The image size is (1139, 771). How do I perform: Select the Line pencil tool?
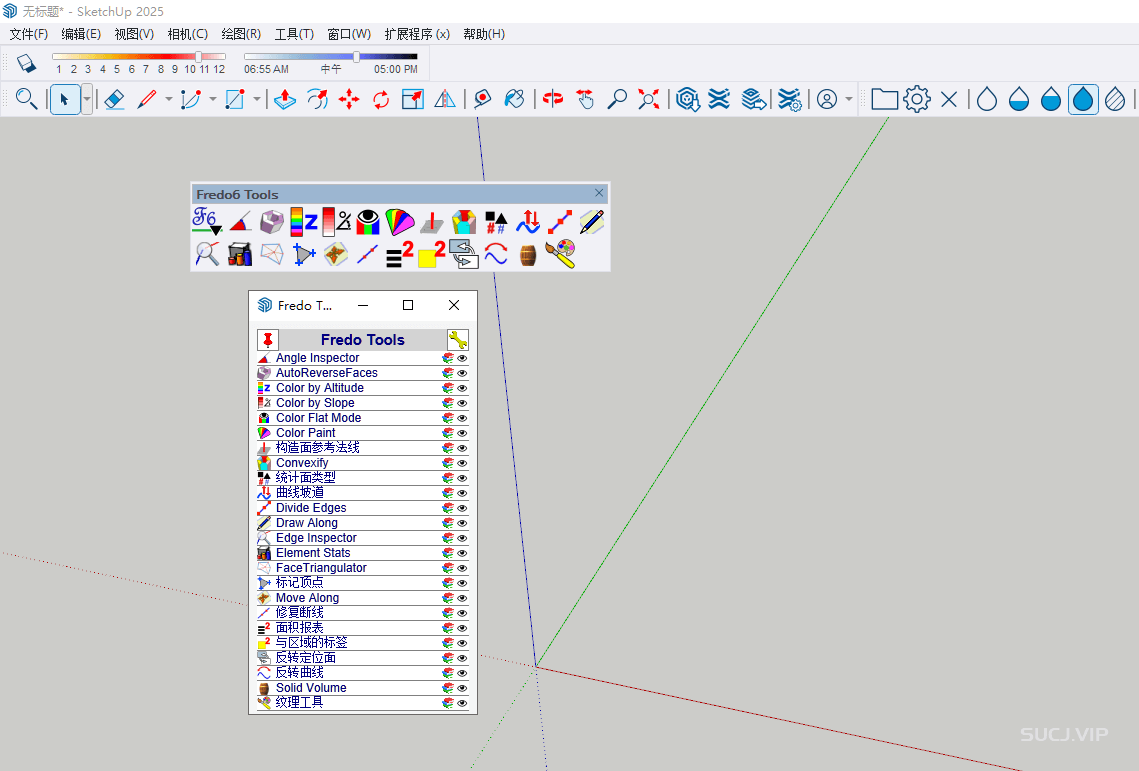coord(147,99)
